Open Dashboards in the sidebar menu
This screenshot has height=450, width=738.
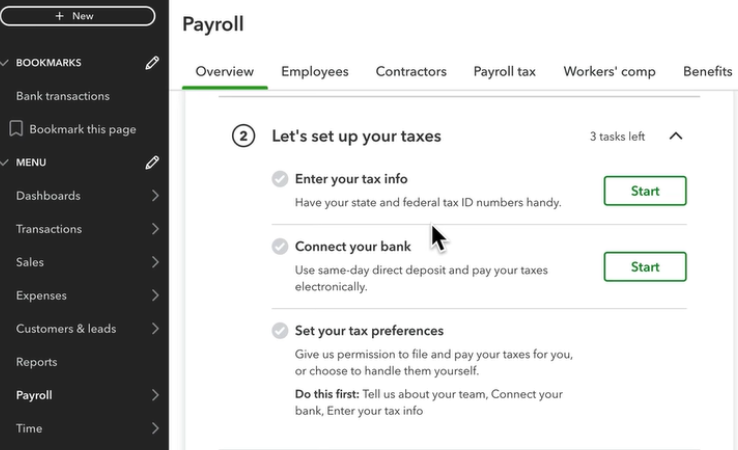[48, 195]
